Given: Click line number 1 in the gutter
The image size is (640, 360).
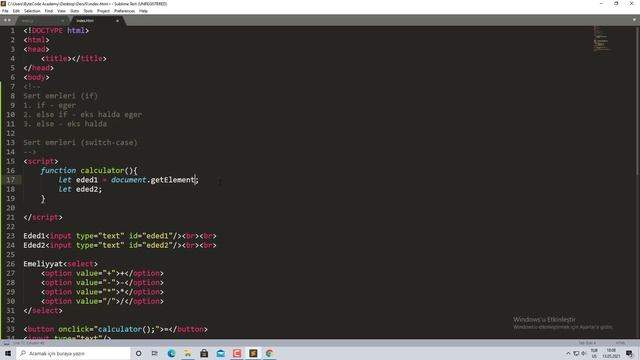Looking at the screenshot, I should tap(13, 31).
